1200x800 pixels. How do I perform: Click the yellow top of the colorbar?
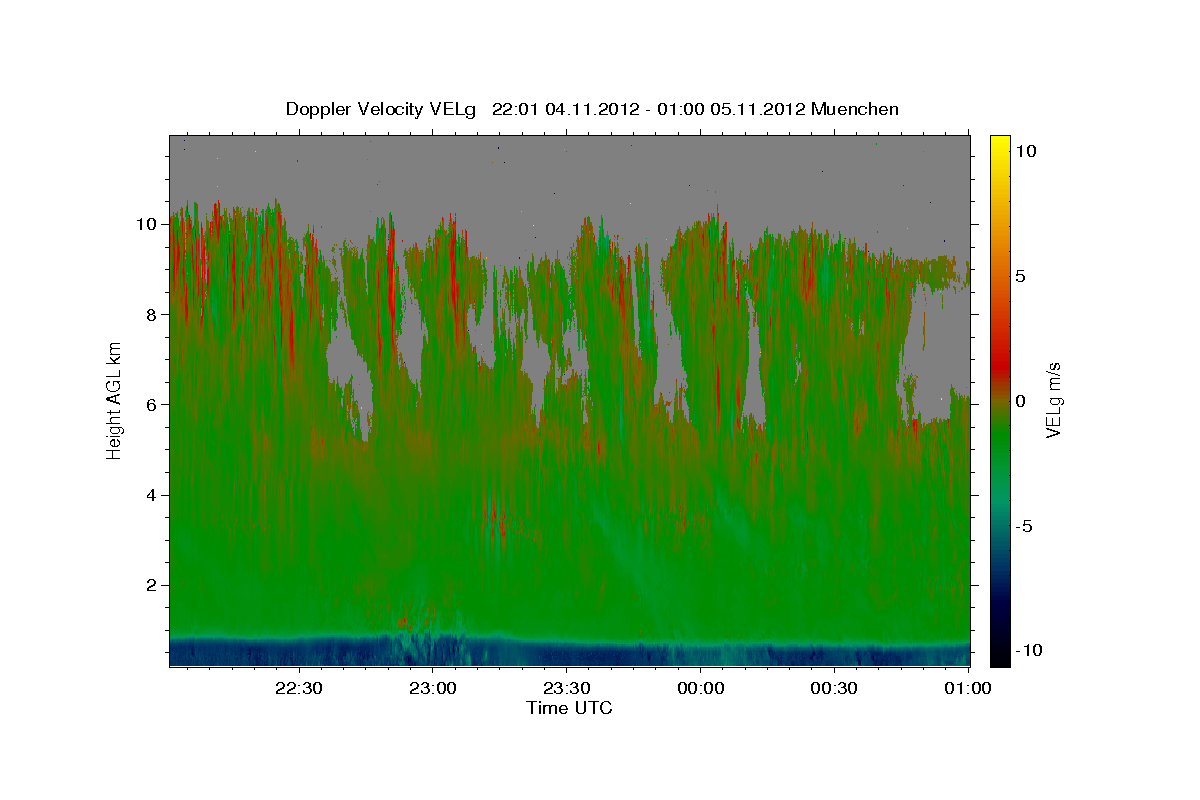pos(999,145)
